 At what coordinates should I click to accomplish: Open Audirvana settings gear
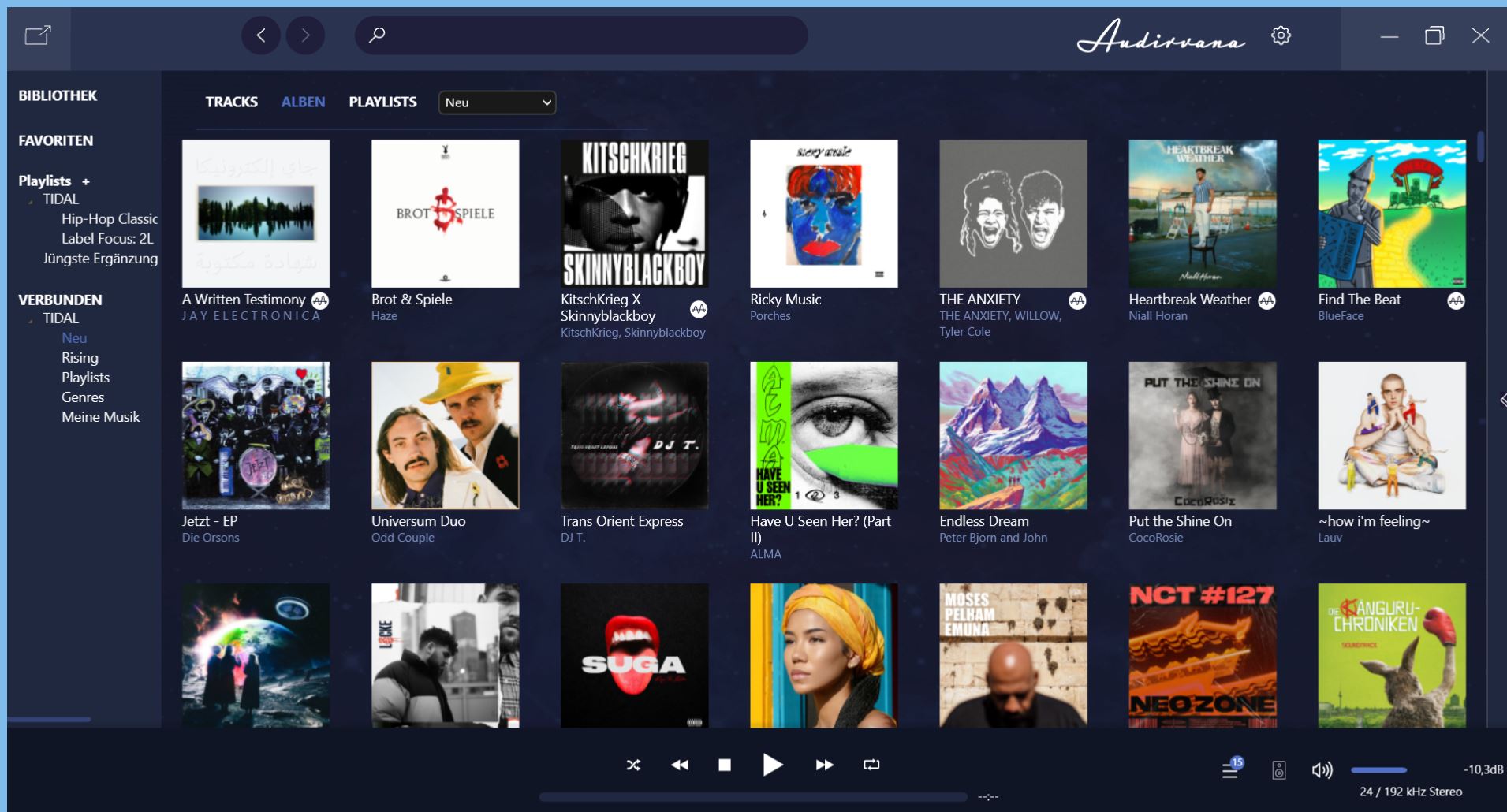[x=1281, y=35]
